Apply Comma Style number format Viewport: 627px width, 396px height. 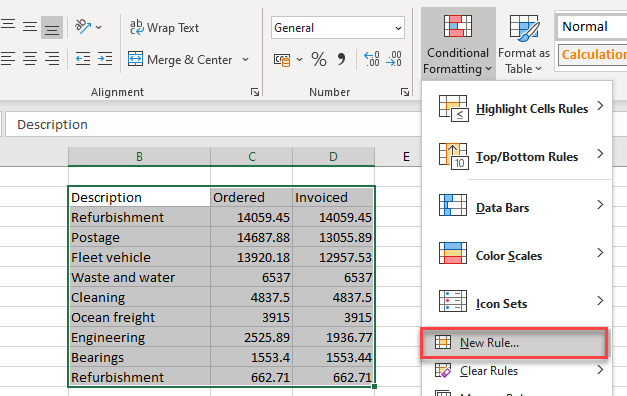341,60
